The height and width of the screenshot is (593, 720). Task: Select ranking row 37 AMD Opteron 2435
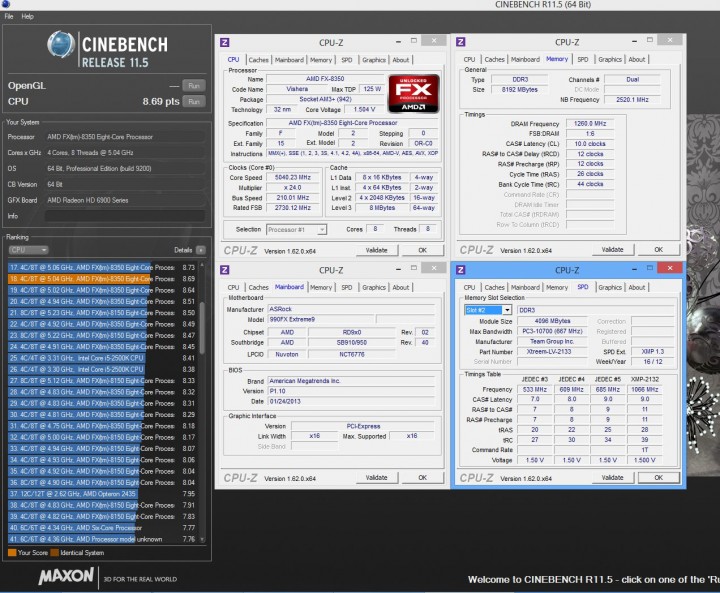pyautogui.click(x=102, y=494)
